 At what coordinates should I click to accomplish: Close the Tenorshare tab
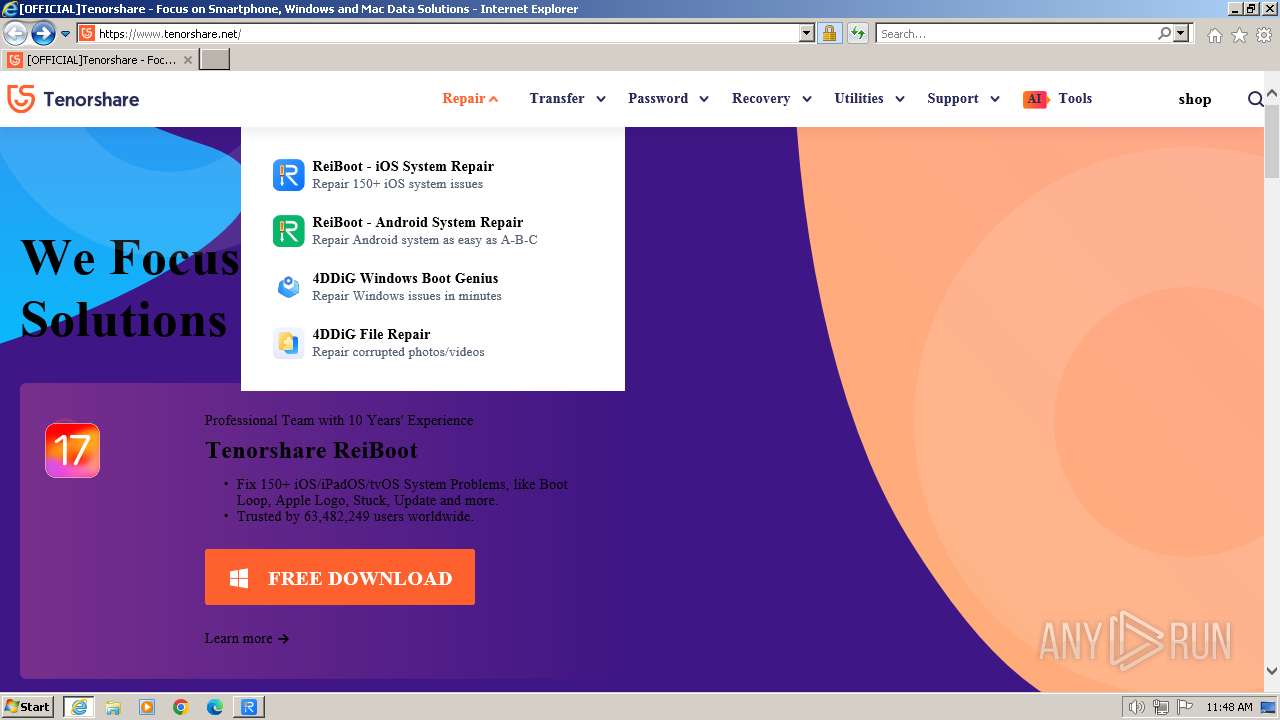coord(188,60)
